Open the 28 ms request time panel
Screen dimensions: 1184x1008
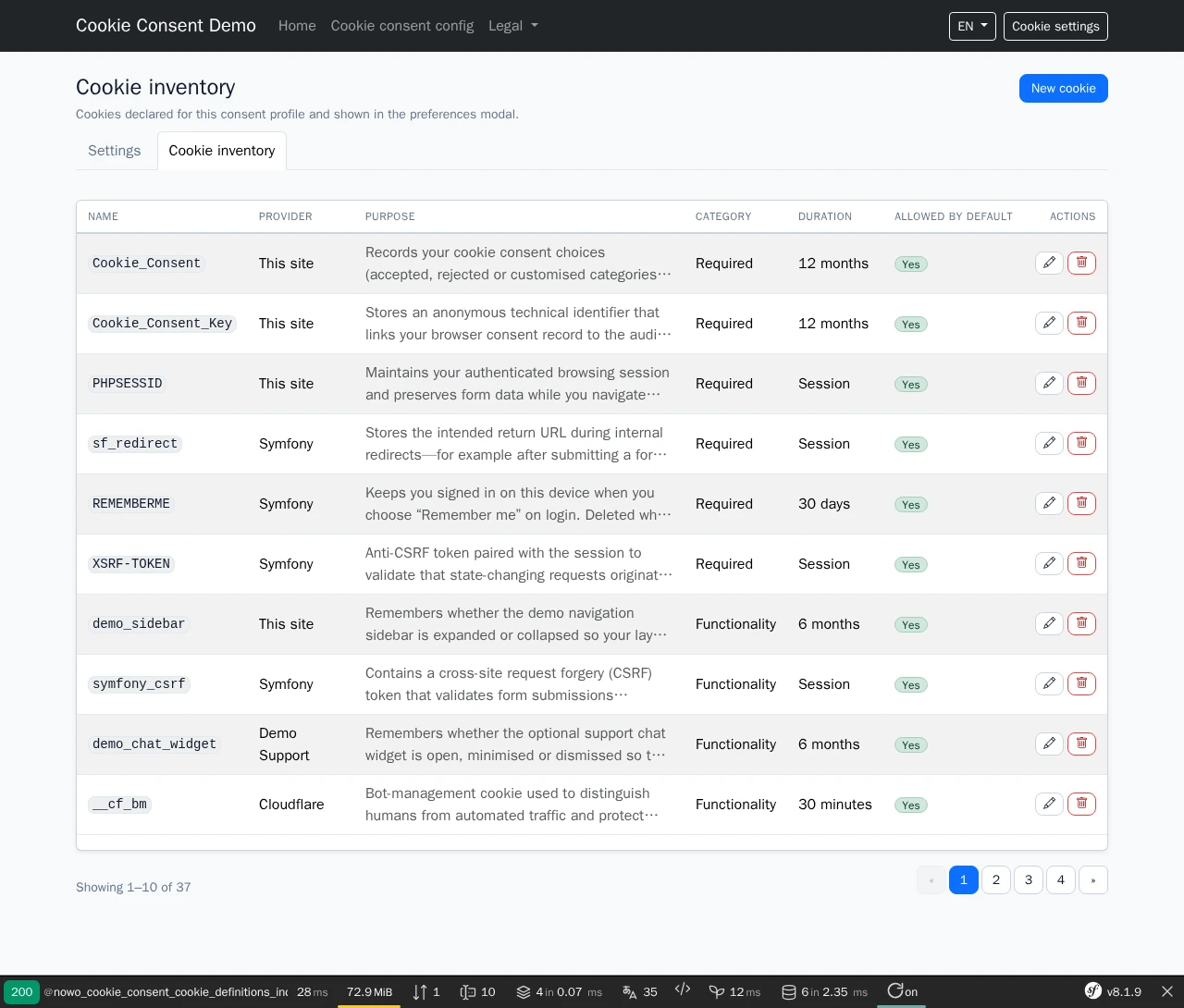click(312, 991)
